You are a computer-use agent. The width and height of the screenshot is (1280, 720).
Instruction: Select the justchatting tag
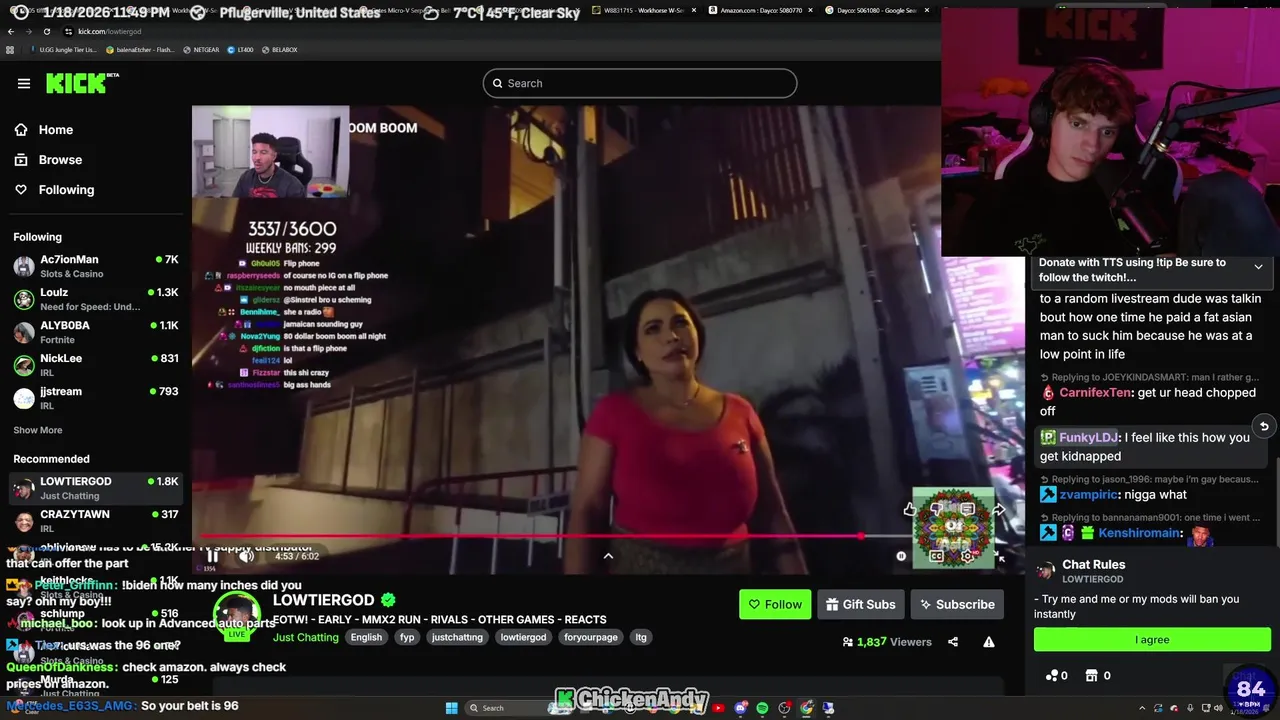[457, 637]
